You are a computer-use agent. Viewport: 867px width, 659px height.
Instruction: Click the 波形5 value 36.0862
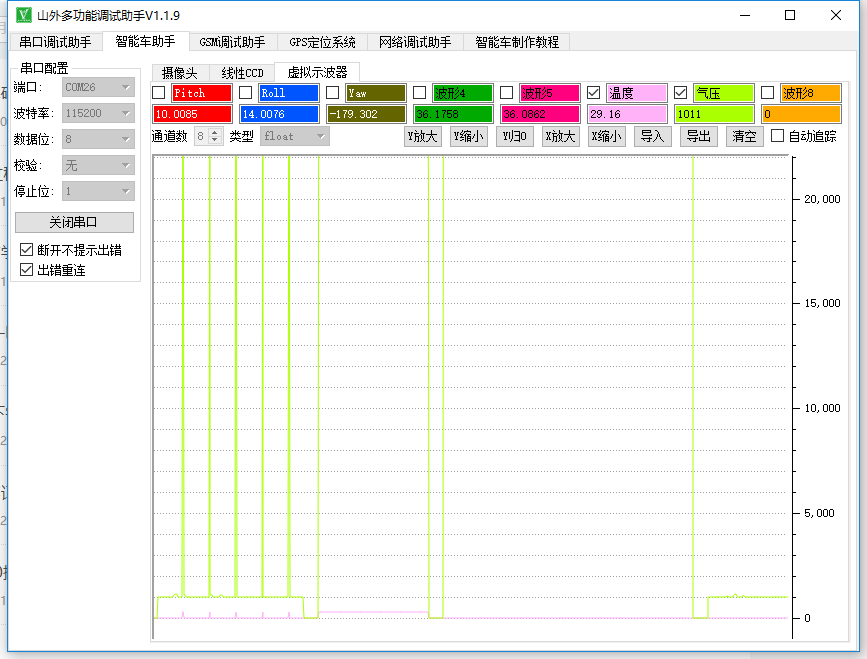(540, 114)
